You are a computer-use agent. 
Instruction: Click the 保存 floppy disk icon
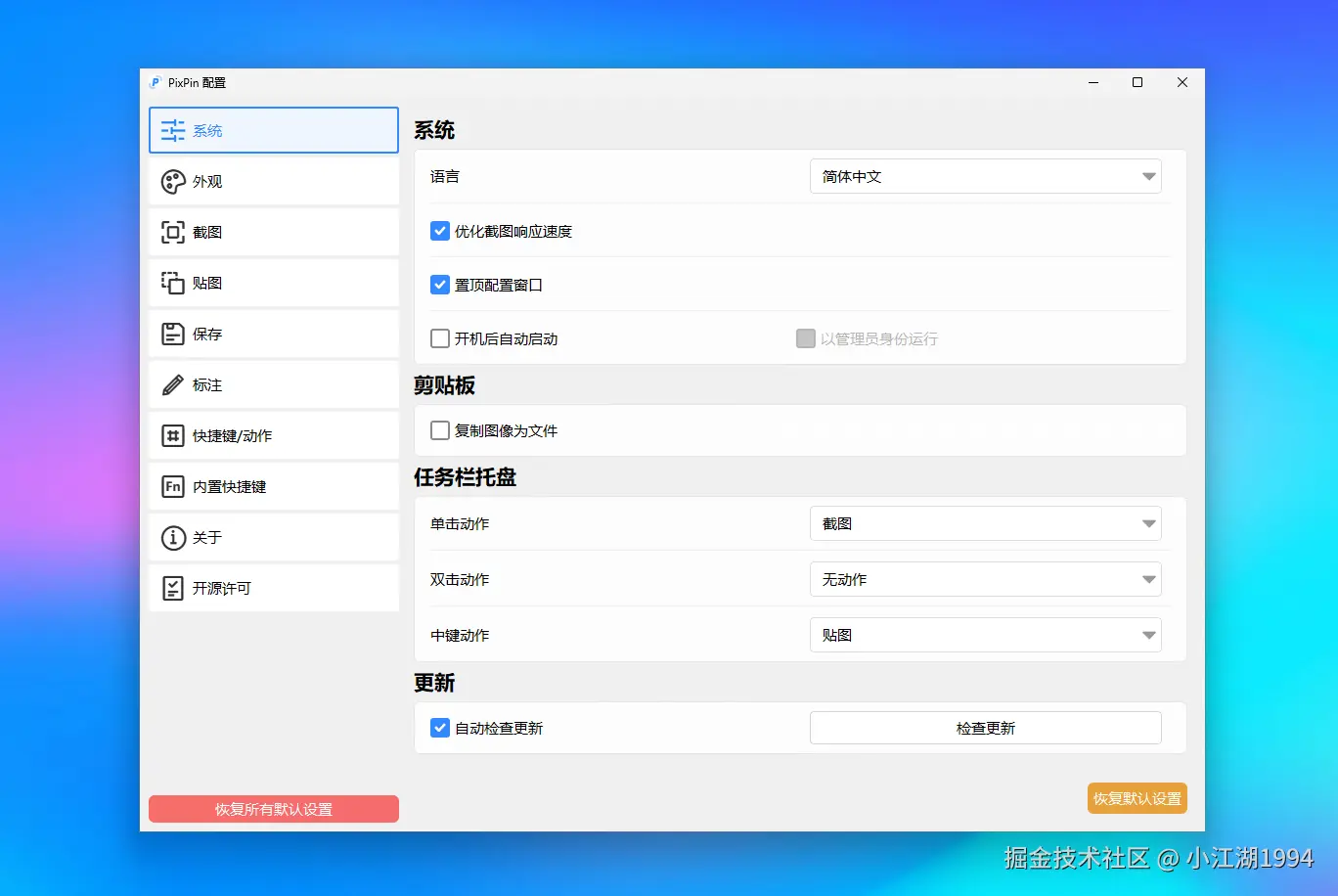[173, 334]
